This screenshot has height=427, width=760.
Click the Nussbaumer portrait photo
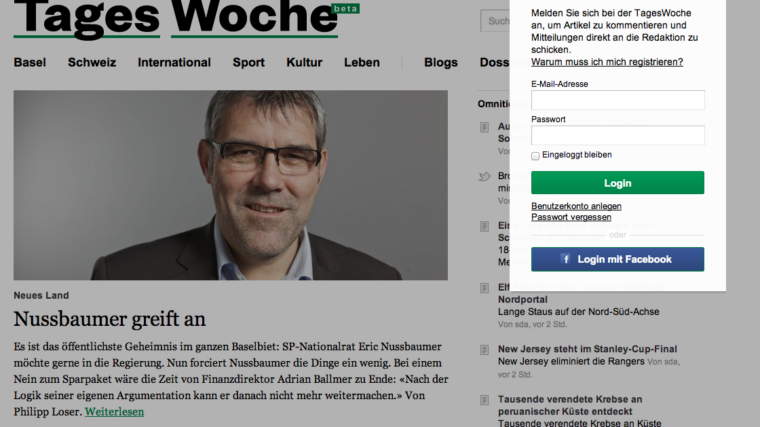pyautogui.click(x=231, y=185)
